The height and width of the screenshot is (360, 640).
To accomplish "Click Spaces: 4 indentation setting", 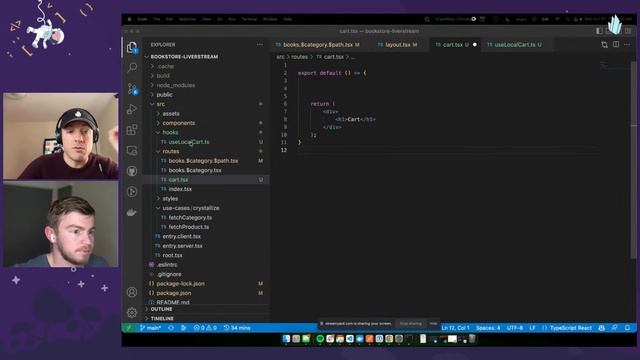I will 488,328.
